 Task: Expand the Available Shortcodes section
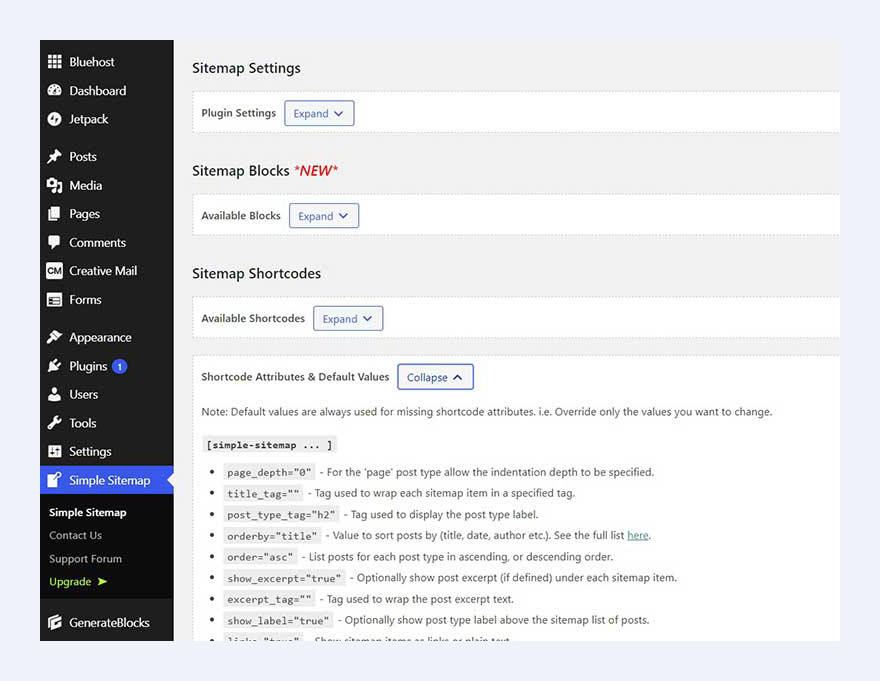click(x=348, y=319)
